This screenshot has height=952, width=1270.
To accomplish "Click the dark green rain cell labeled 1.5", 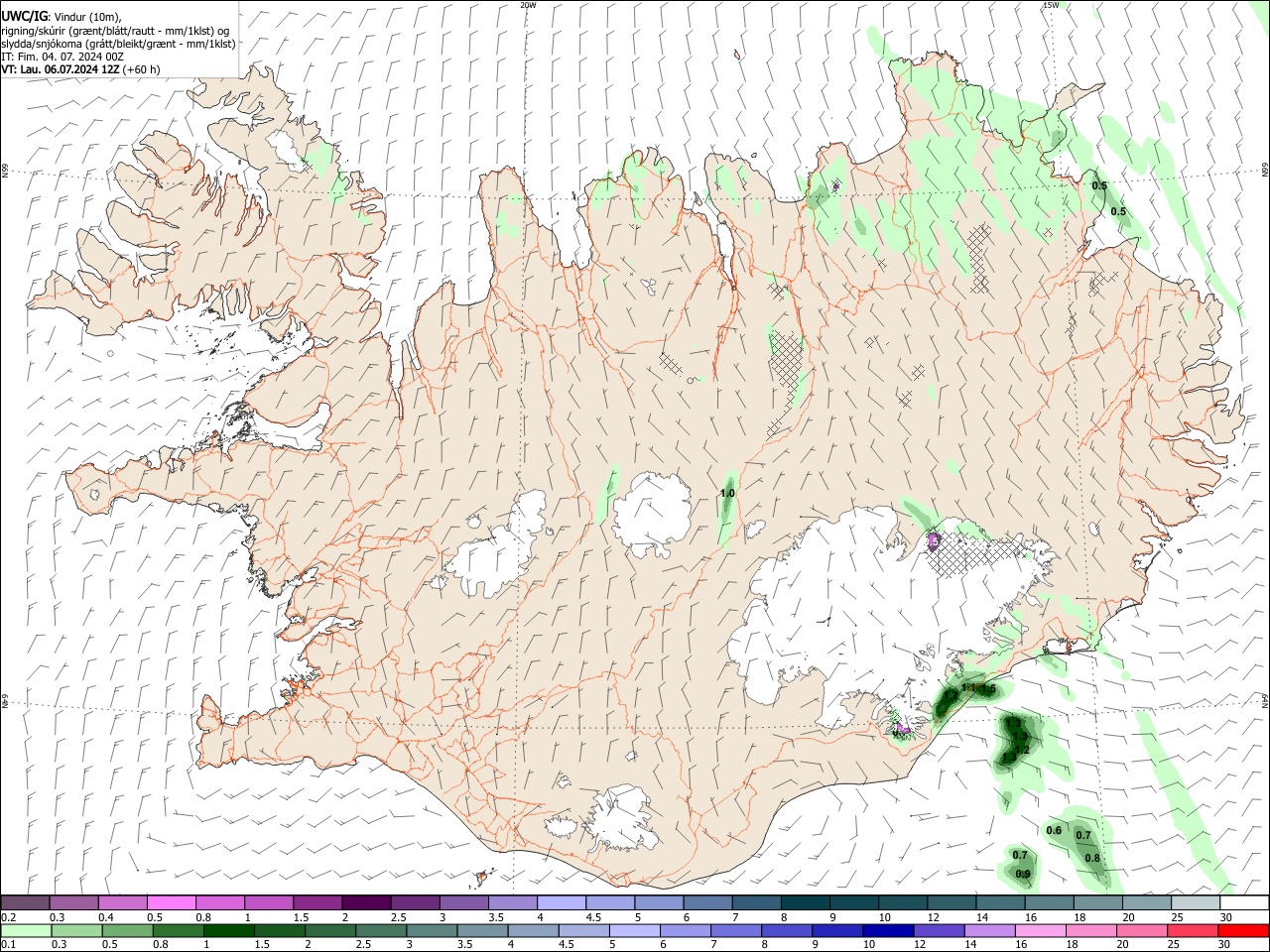I will tap(988, 688).
